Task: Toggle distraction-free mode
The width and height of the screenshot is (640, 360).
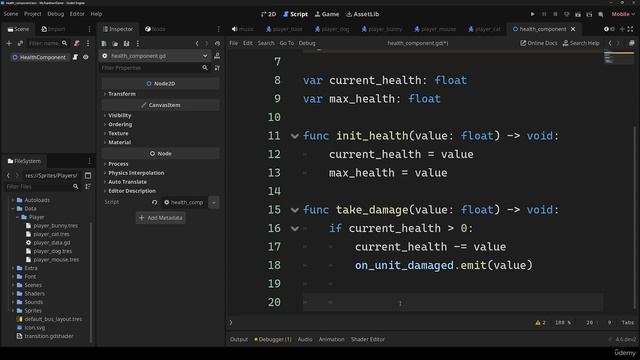Action: point(631,29)
